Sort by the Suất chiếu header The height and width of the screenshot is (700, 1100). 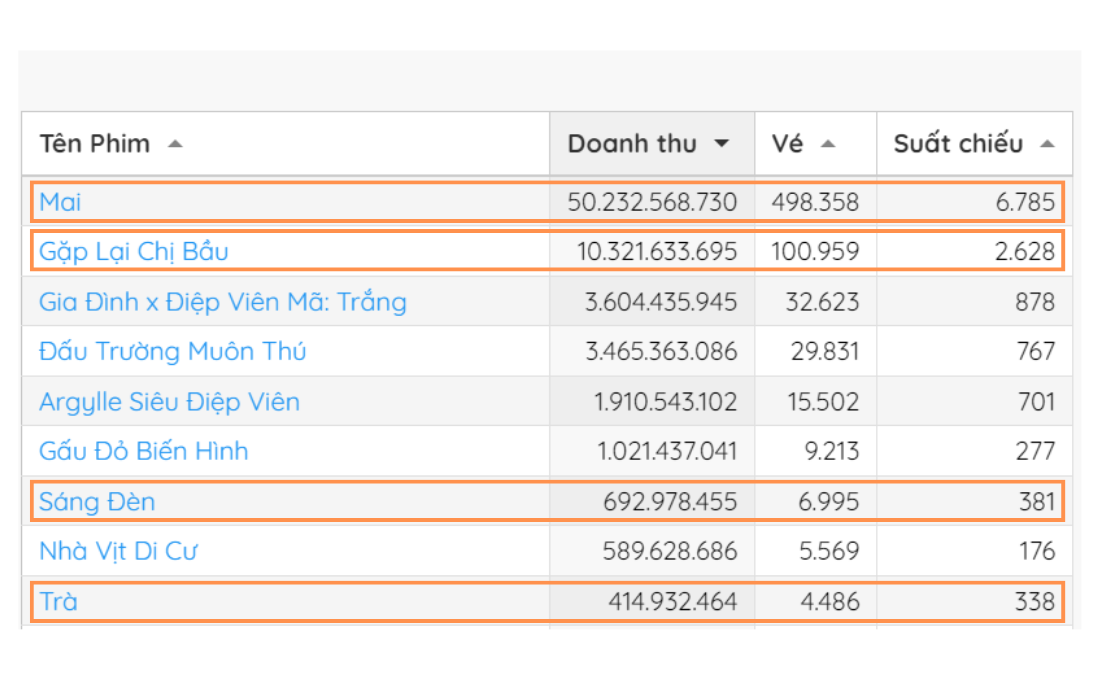(958, 144)
